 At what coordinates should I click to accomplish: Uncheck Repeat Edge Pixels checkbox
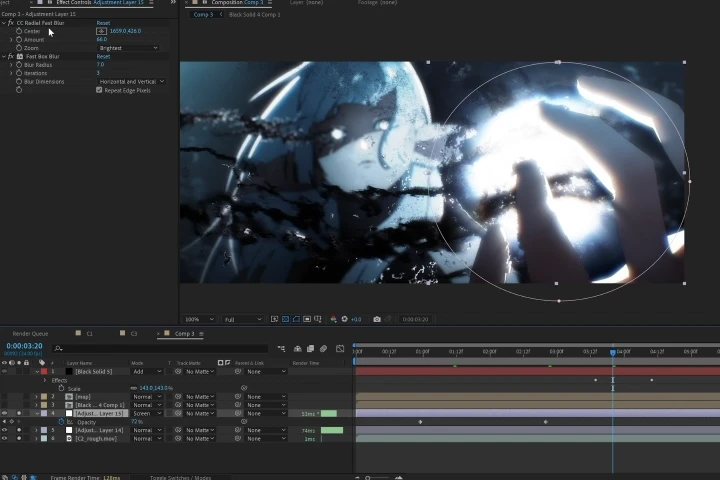[x=99, y=90]
